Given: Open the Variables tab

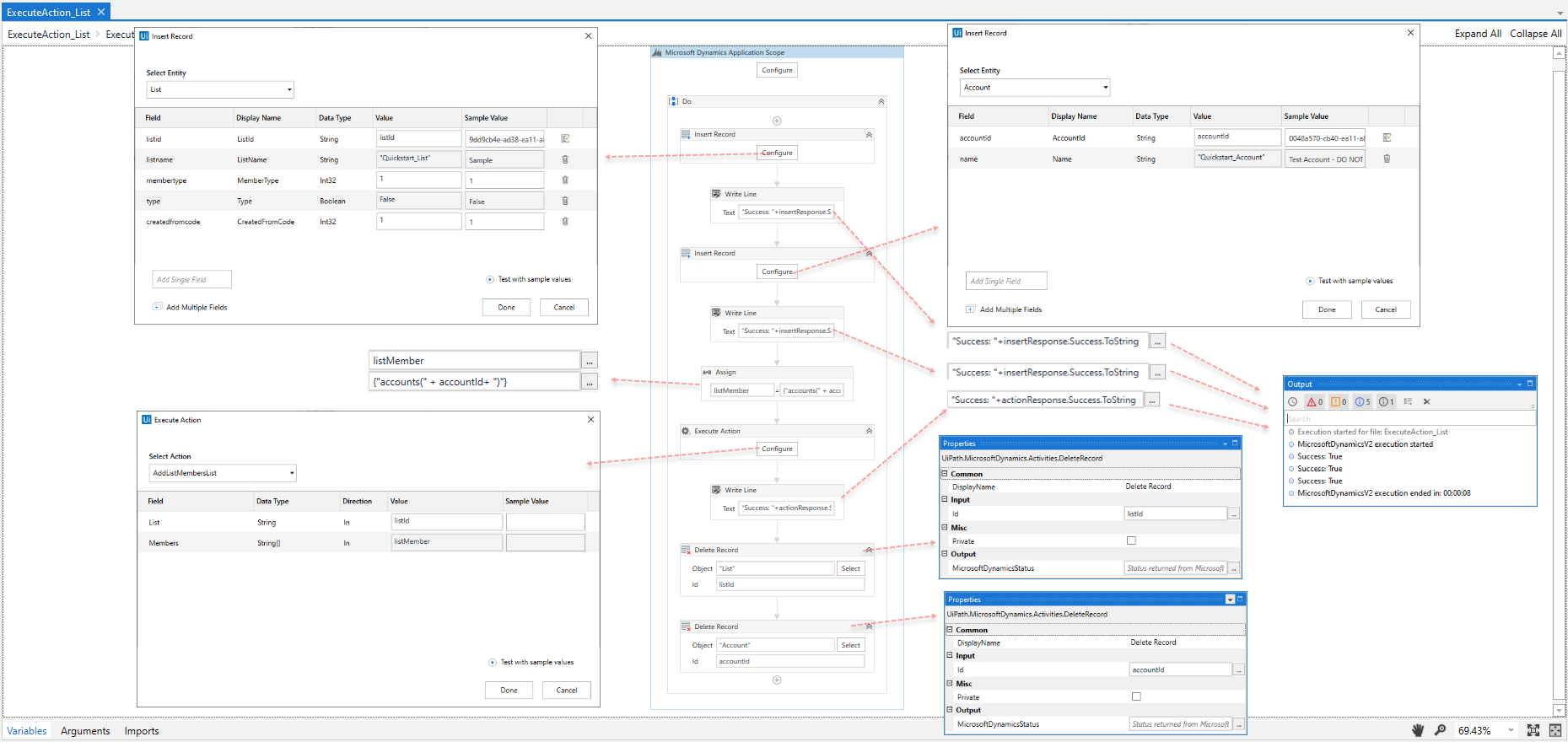Looking at the screenshot, I should pyautogui.click(x=27, y=731).
